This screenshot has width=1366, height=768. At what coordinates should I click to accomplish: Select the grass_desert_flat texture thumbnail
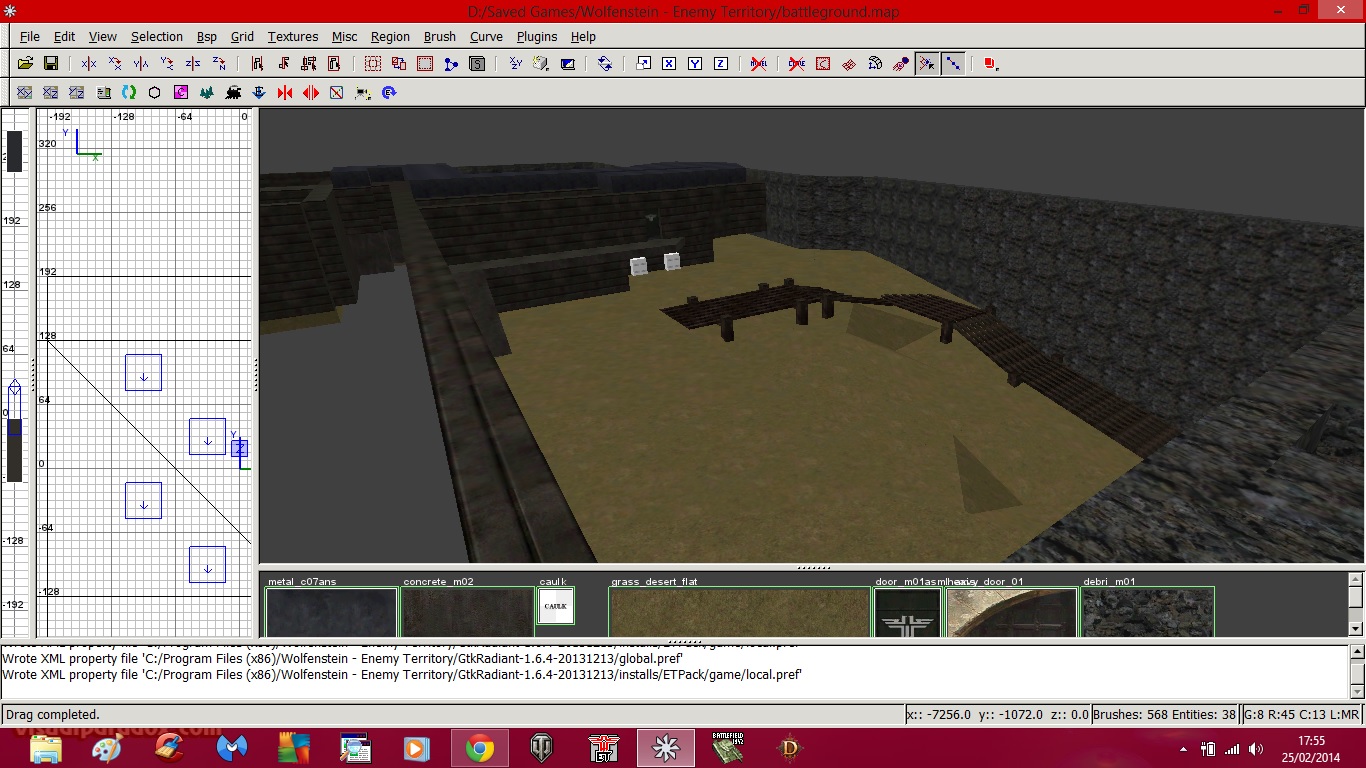[739, 611]
